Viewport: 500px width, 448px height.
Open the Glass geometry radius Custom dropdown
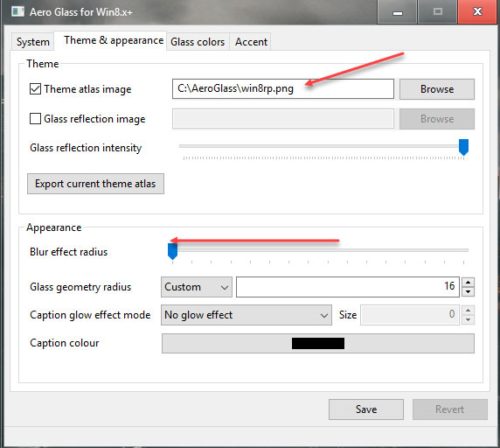click(x=197, y=287)
